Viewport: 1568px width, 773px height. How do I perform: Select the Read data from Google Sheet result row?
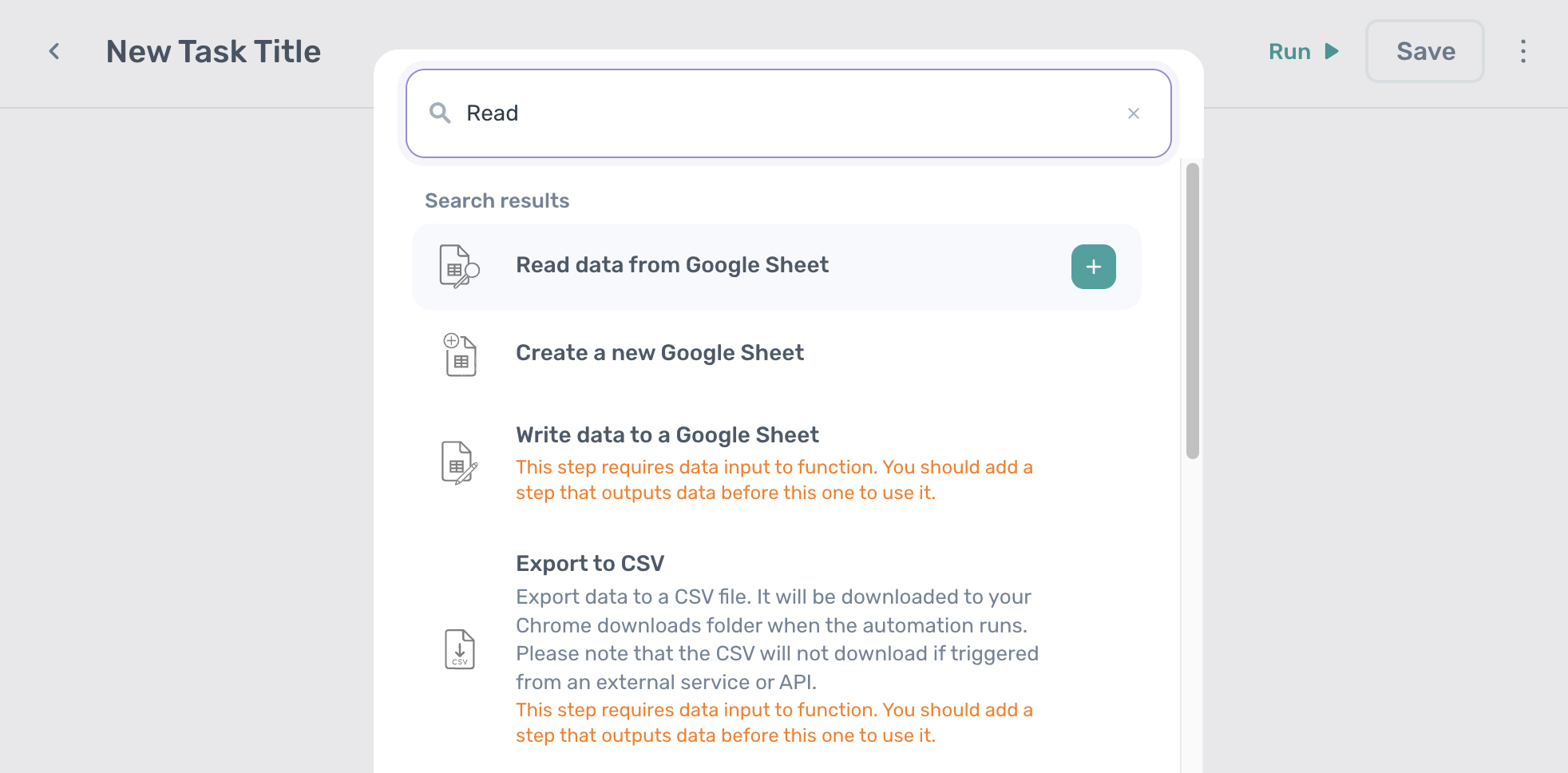tap(672, 264)
